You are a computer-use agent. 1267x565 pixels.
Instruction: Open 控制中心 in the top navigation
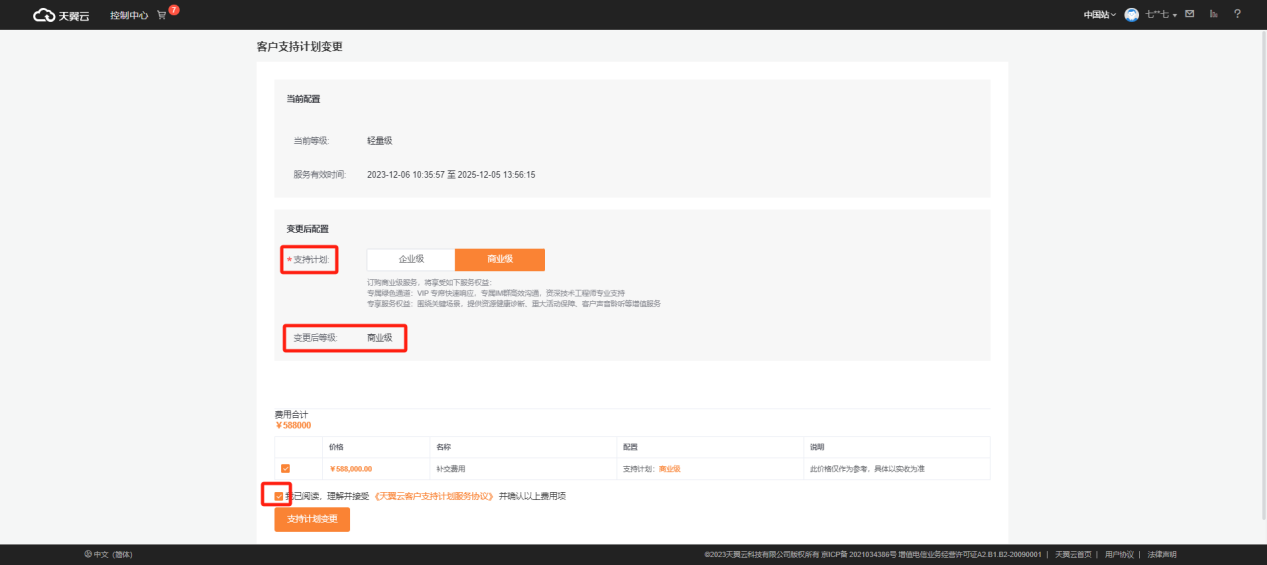point(129,15)
